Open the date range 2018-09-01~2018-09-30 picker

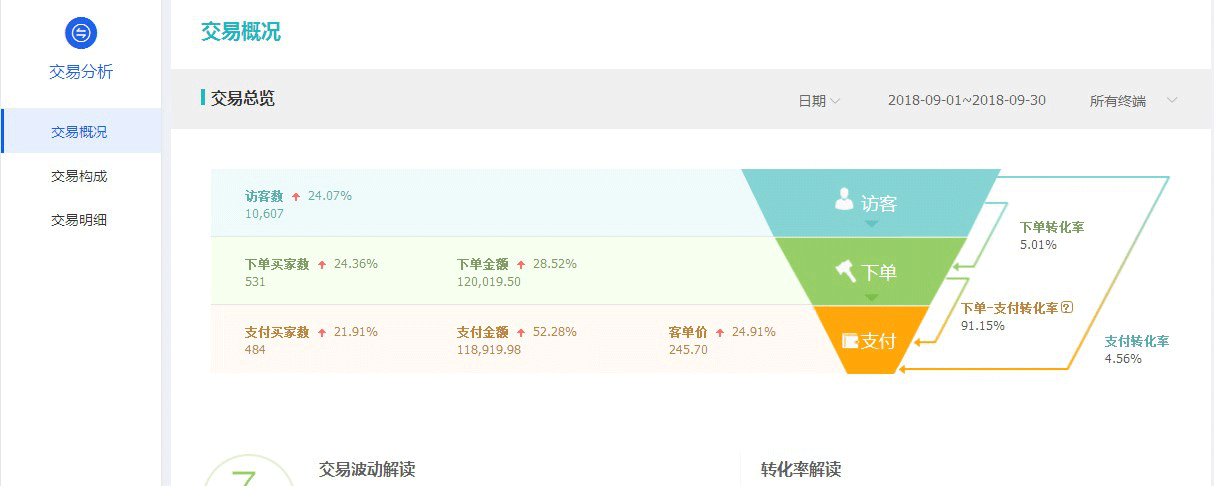tap(966, 101)
